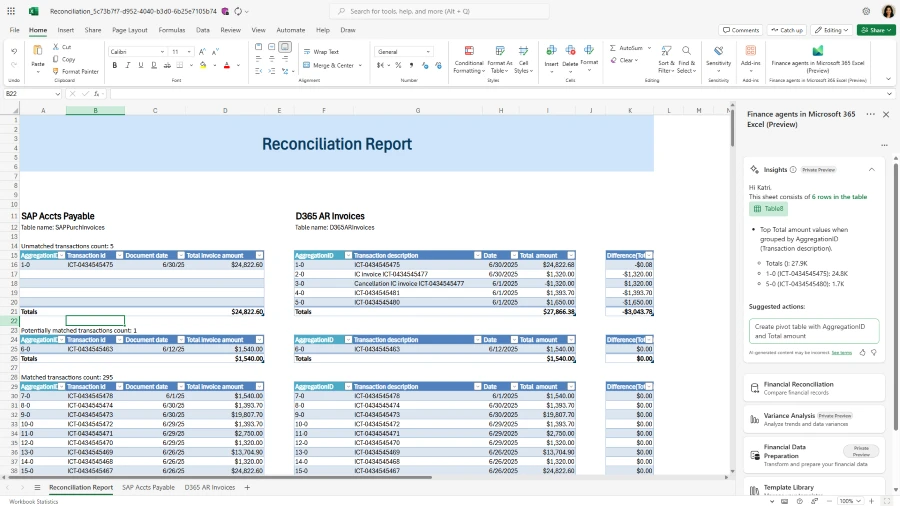Image resolution: width=900 pixels, height=506 pixels.
Task: Click the green Share button
Action: [x=876, y=30]
